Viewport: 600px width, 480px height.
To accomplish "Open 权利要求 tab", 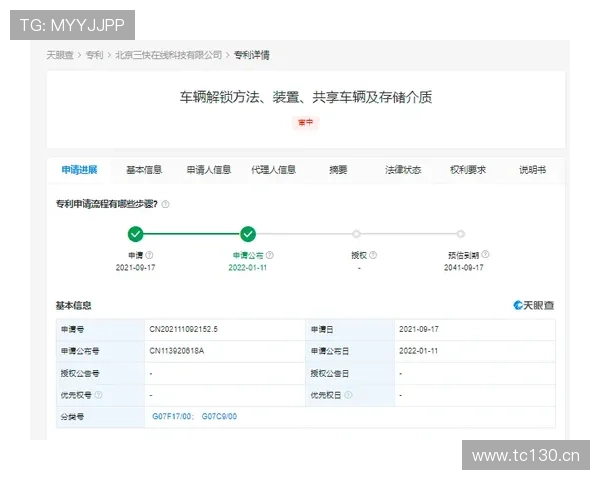I will pyautogui.click(x=468, y=170).
